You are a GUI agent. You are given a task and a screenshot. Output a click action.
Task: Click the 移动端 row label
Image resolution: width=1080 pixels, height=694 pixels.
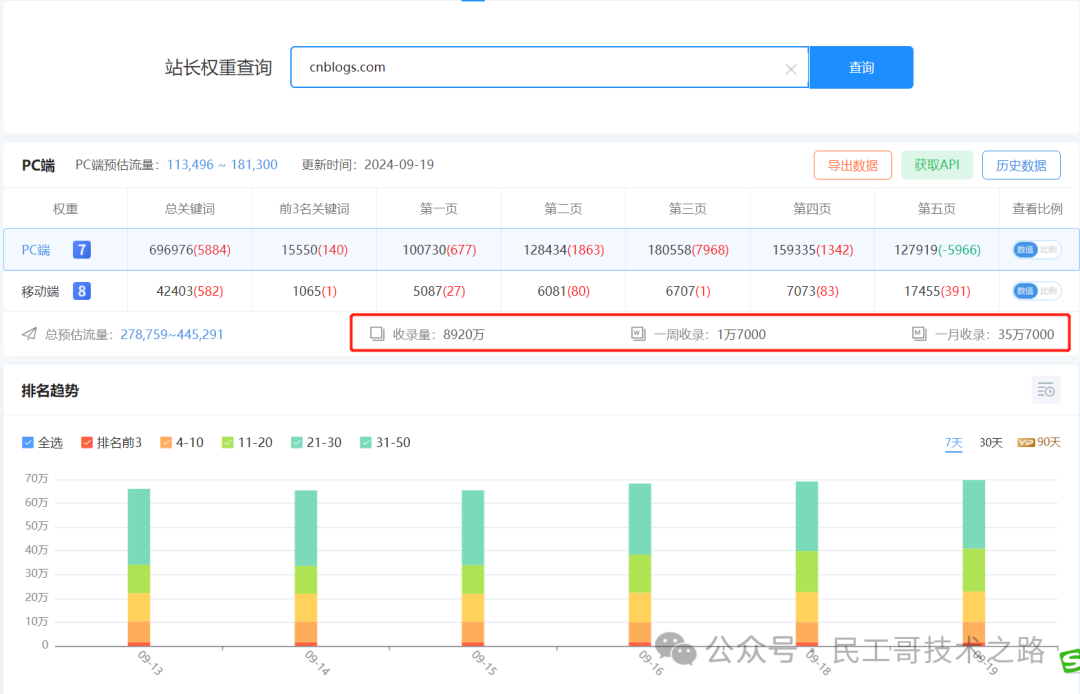pos(40,291)
